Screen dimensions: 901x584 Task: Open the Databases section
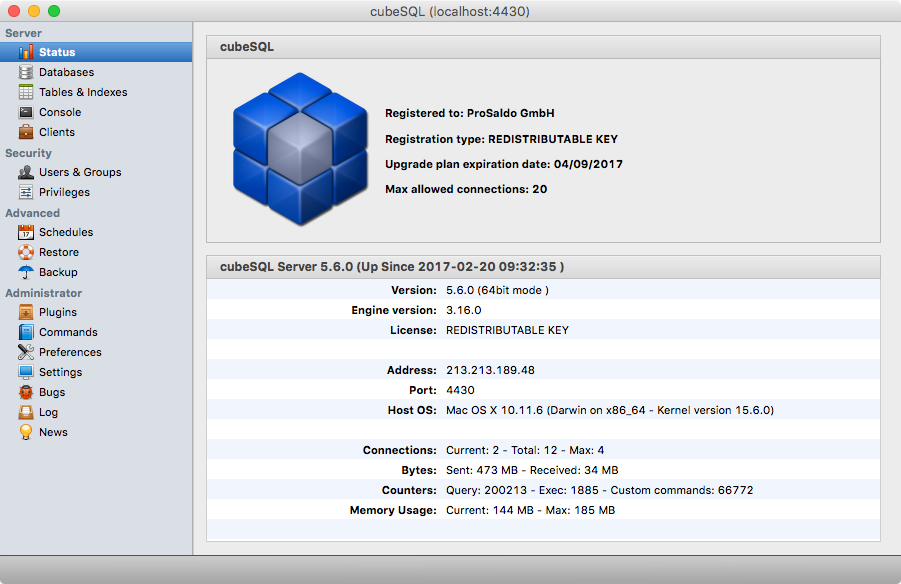click(x=63, y=72)
